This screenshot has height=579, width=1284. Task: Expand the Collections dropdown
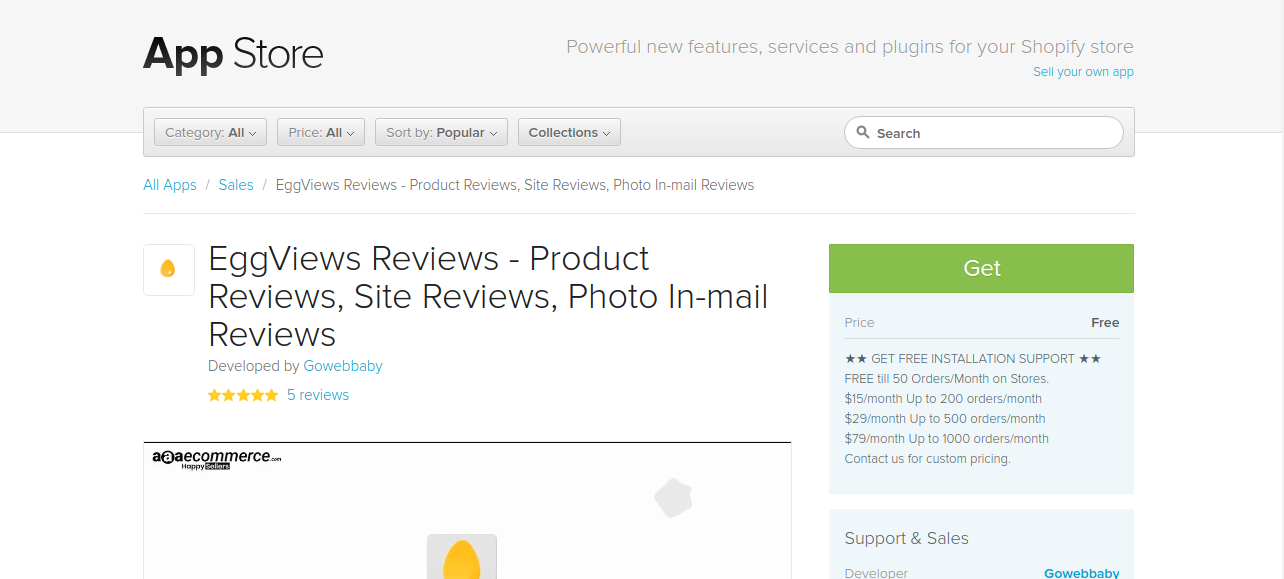569,132
